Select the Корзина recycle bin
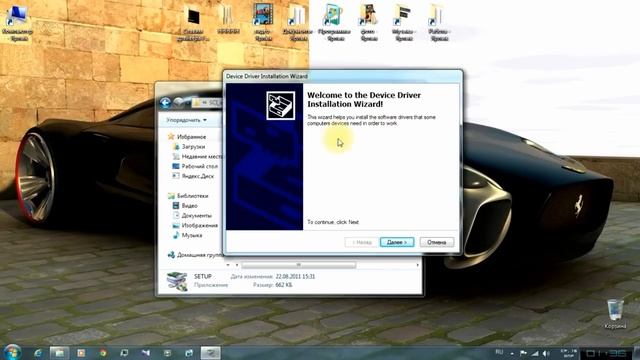This screenshot has height=360, width=640. pyautogui.click(x=615, y=314)
